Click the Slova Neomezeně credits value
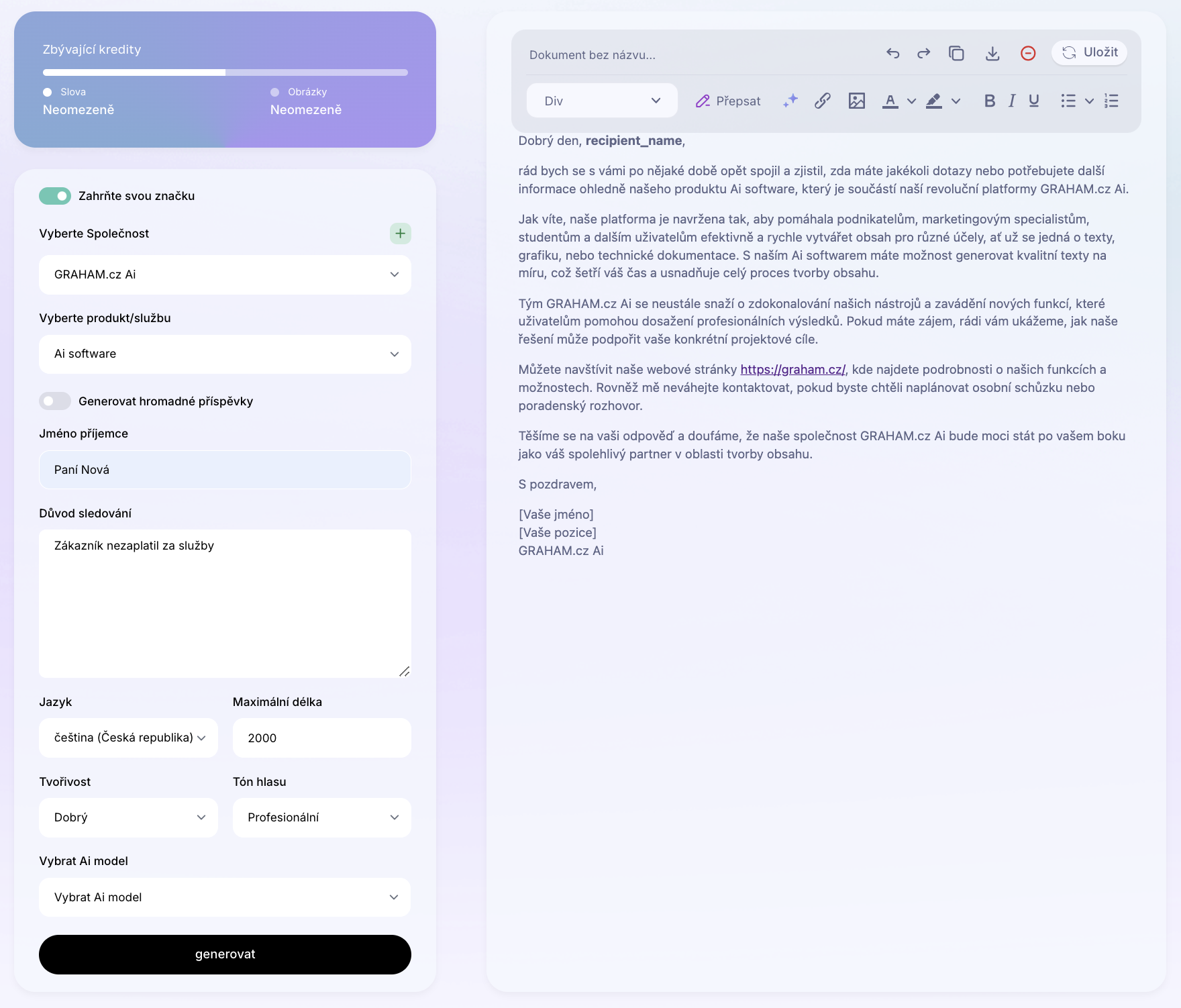The height and width of the screenshot is (1008, 1181). (79, 110)
